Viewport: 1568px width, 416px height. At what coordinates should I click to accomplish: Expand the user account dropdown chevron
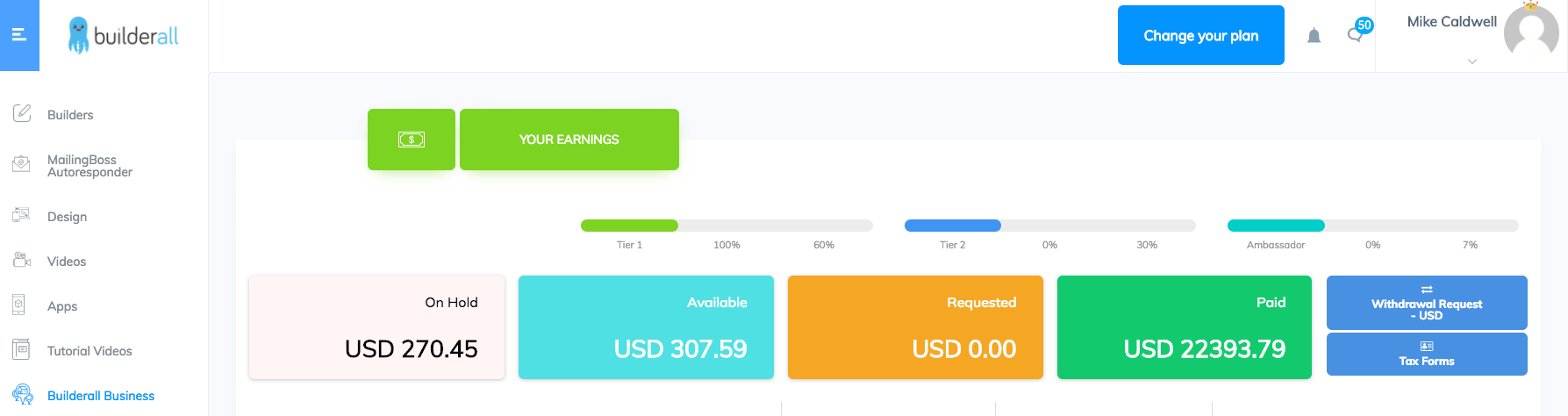(x=1472, y=61)
